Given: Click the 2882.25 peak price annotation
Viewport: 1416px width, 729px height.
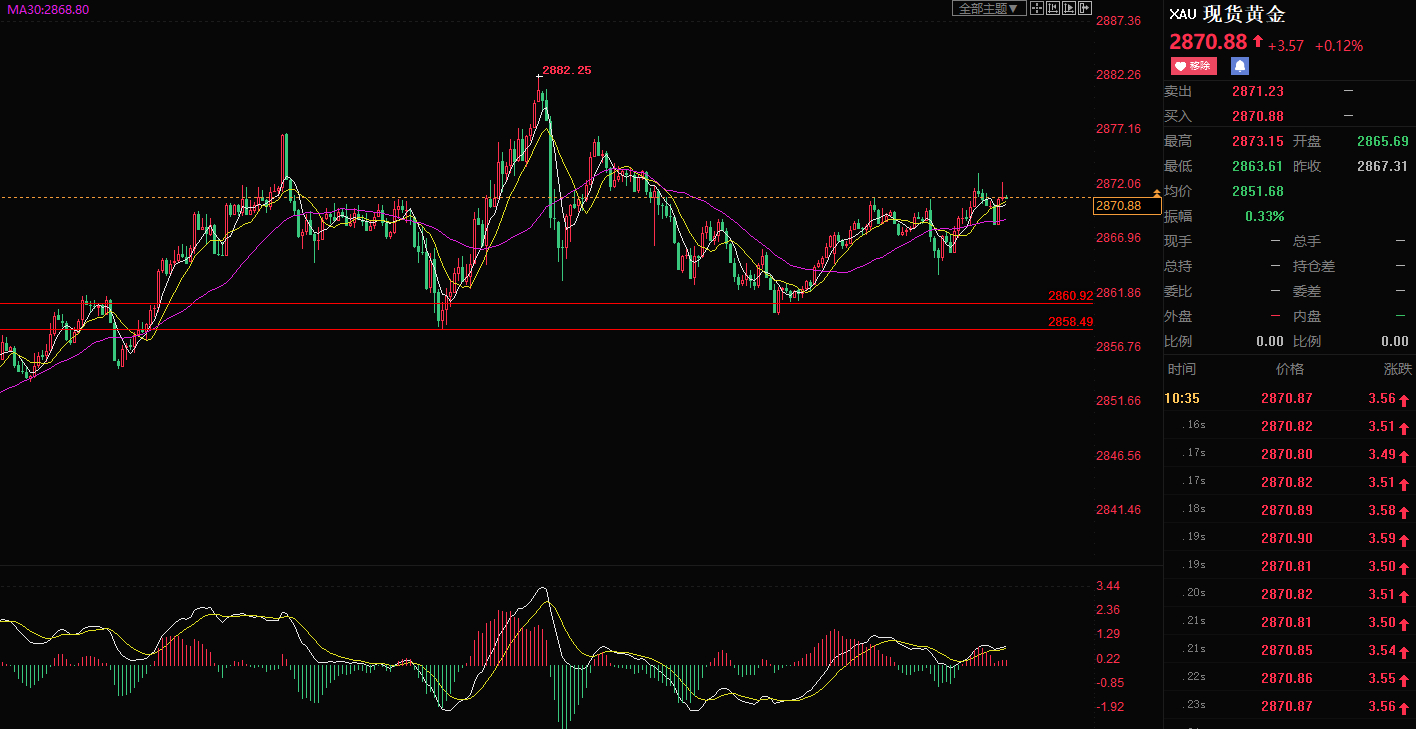Looking at the screenshot, I should click(x=566, y=70).
